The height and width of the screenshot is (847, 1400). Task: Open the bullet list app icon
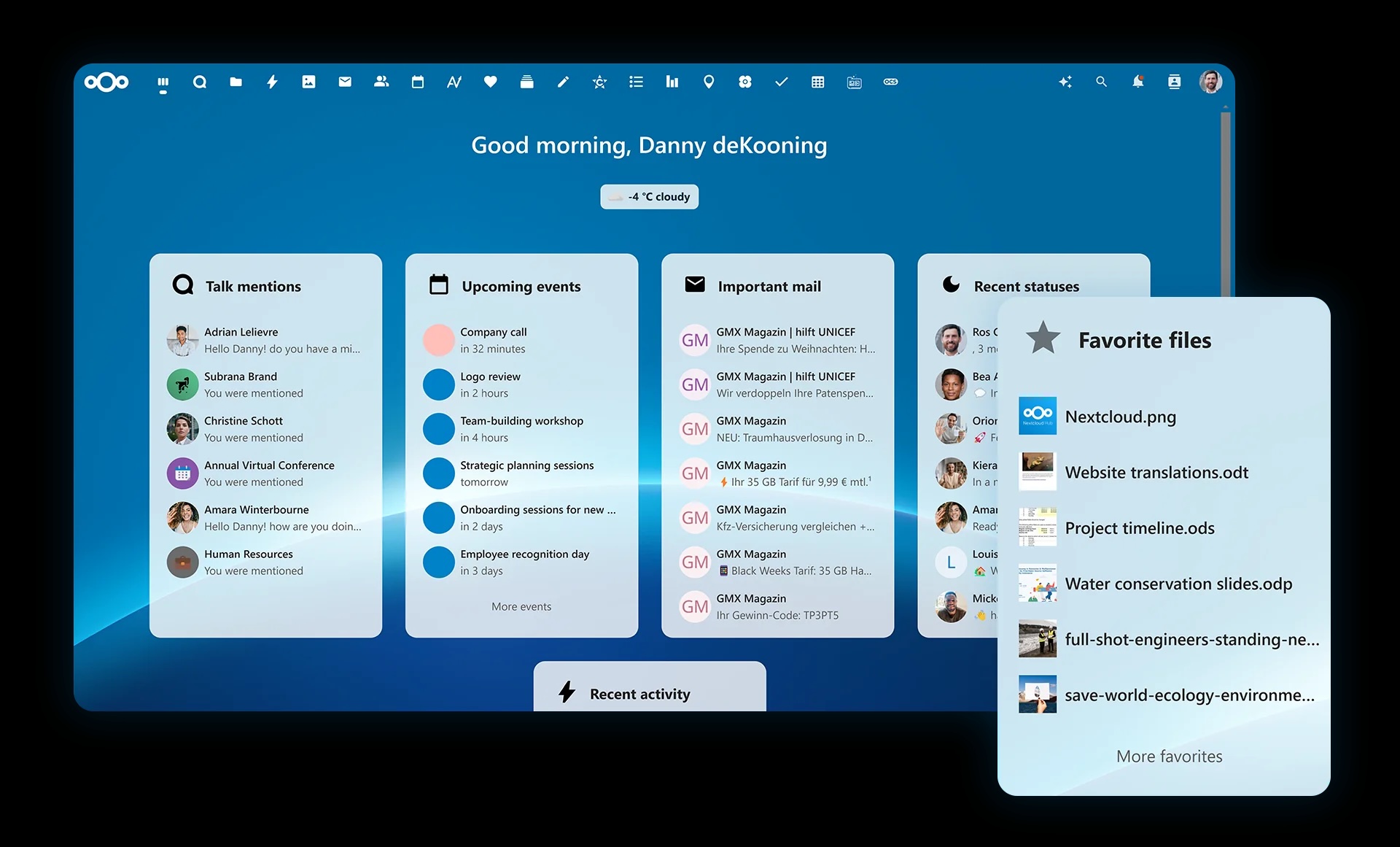tap(636, 82)
